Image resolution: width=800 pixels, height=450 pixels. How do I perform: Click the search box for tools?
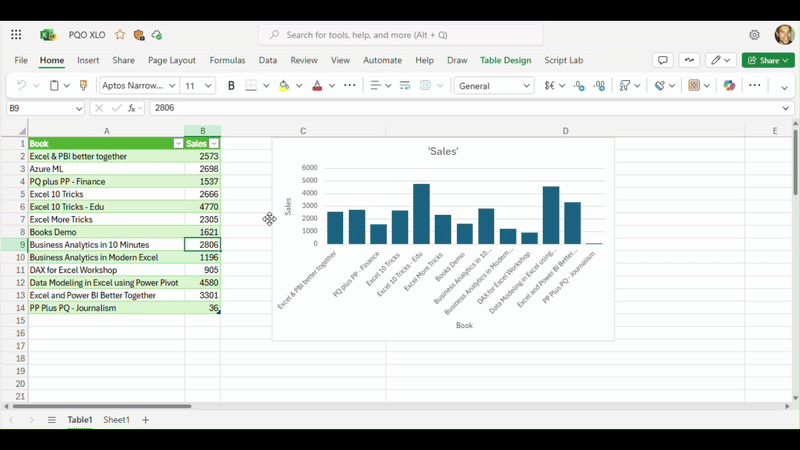[x=400, y=35]
